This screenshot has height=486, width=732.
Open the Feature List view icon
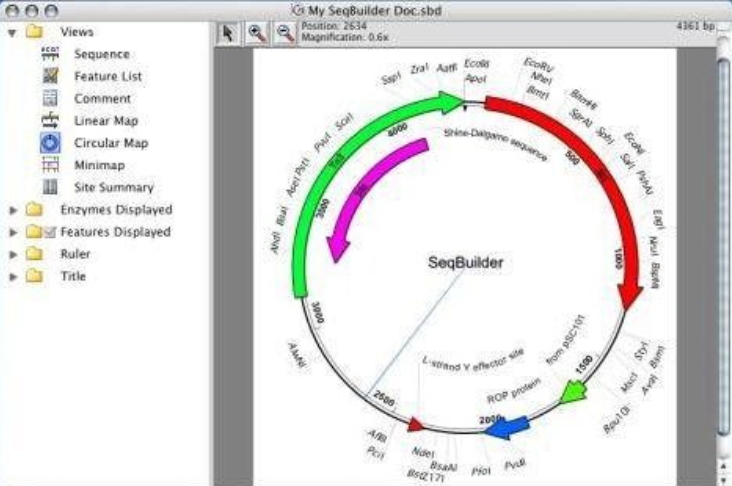pyautogui.click(x=50, y=76)
